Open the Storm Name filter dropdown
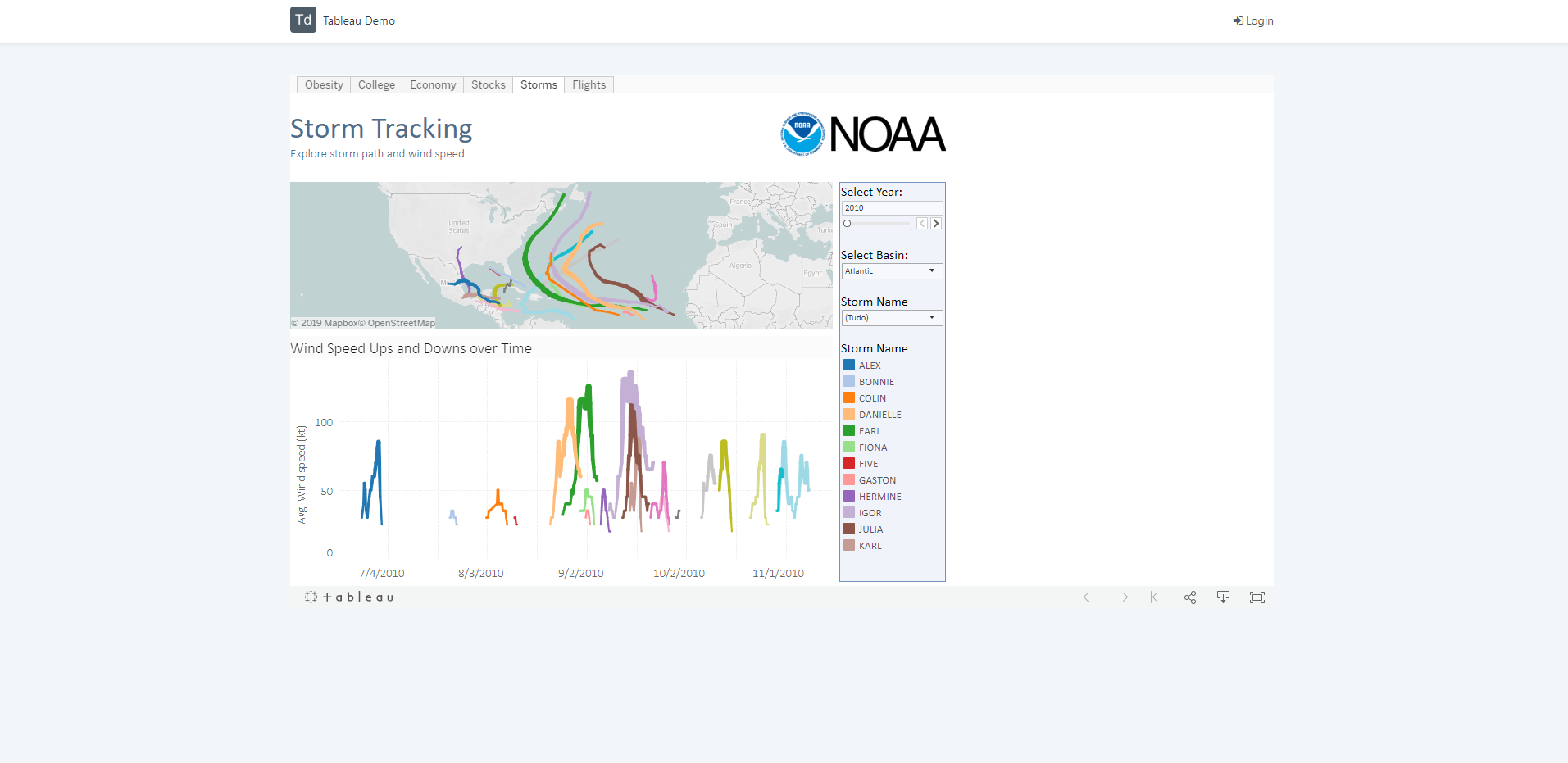Image resolution: width=1568 pixels, height=763 pixels. click(893, 318)
